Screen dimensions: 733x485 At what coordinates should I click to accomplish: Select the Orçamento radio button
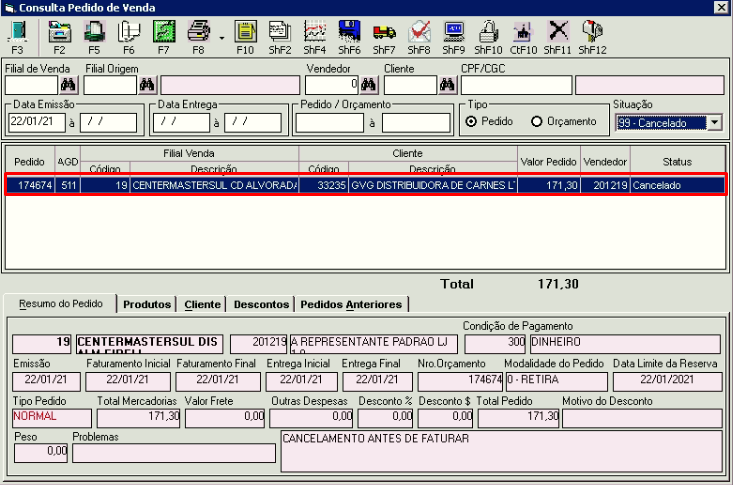537,122
